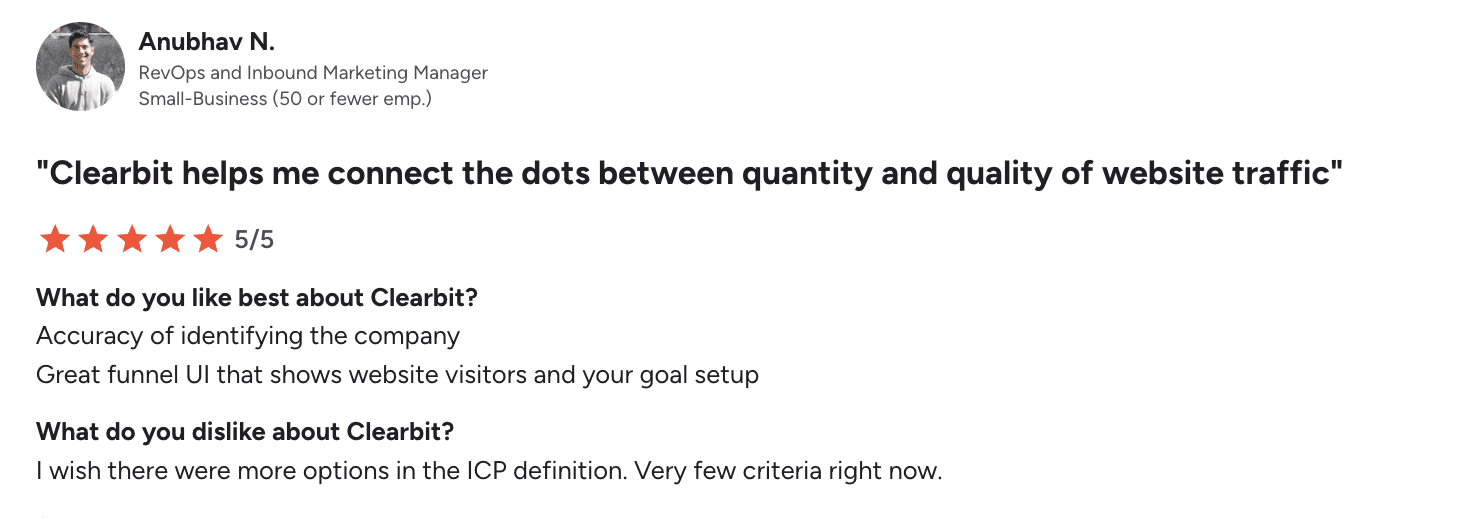Viewport: 1462px width, 518px height.
Task: Click the third rating star
Action: click(x=130, y=240)
